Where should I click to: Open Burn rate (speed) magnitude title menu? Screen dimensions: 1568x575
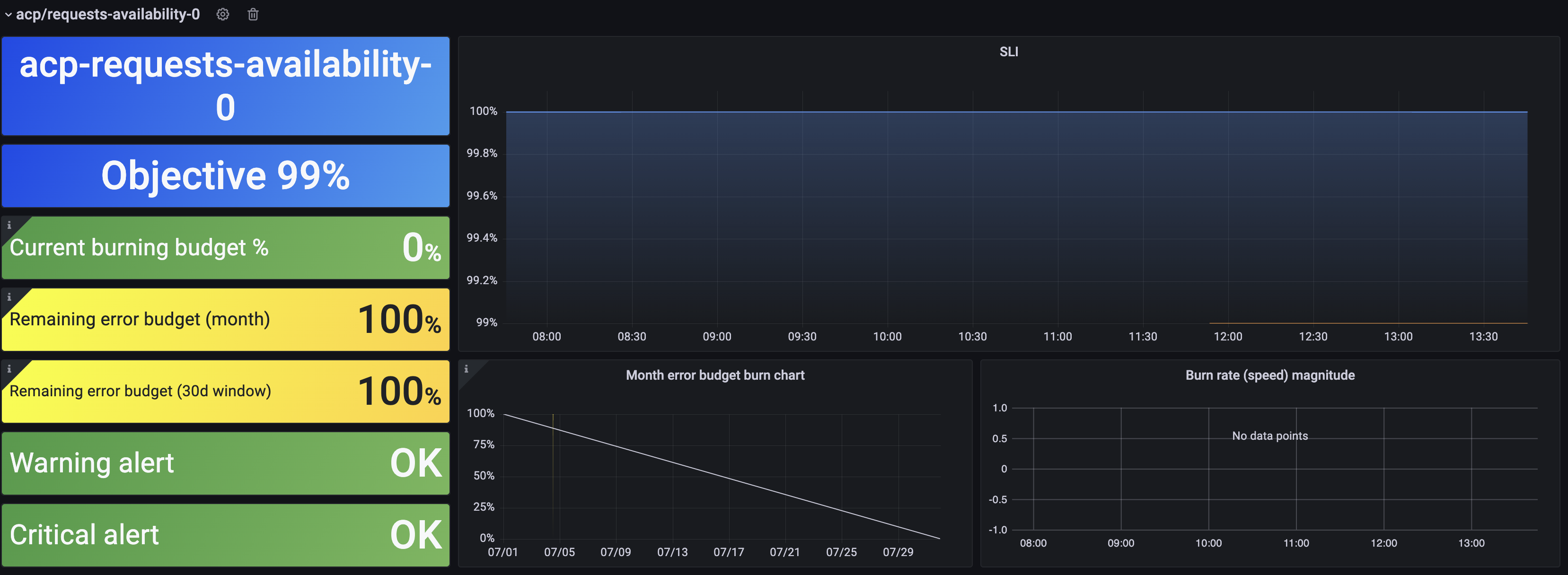click(x=1270, y=375)
